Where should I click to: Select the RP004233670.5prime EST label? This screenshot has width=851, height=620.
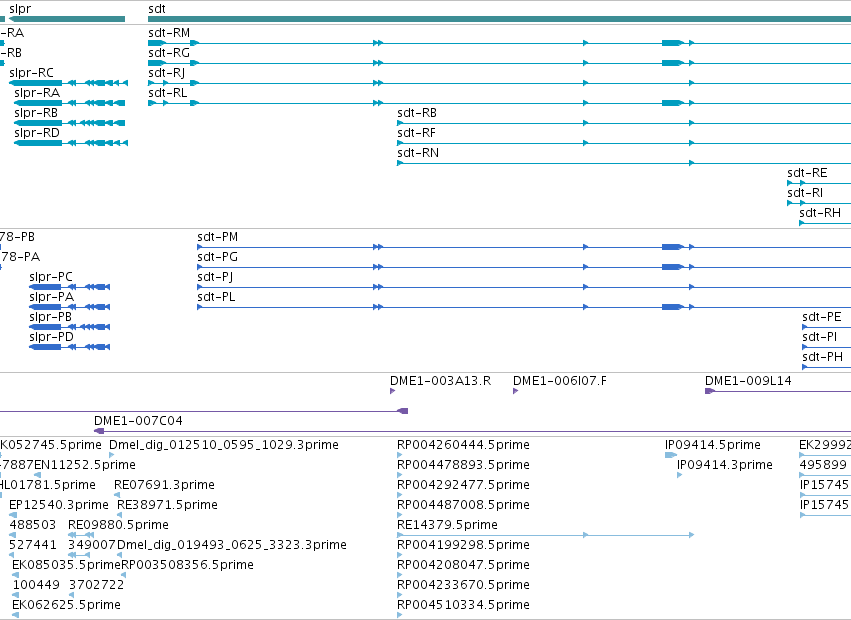[x=463, y=585]
